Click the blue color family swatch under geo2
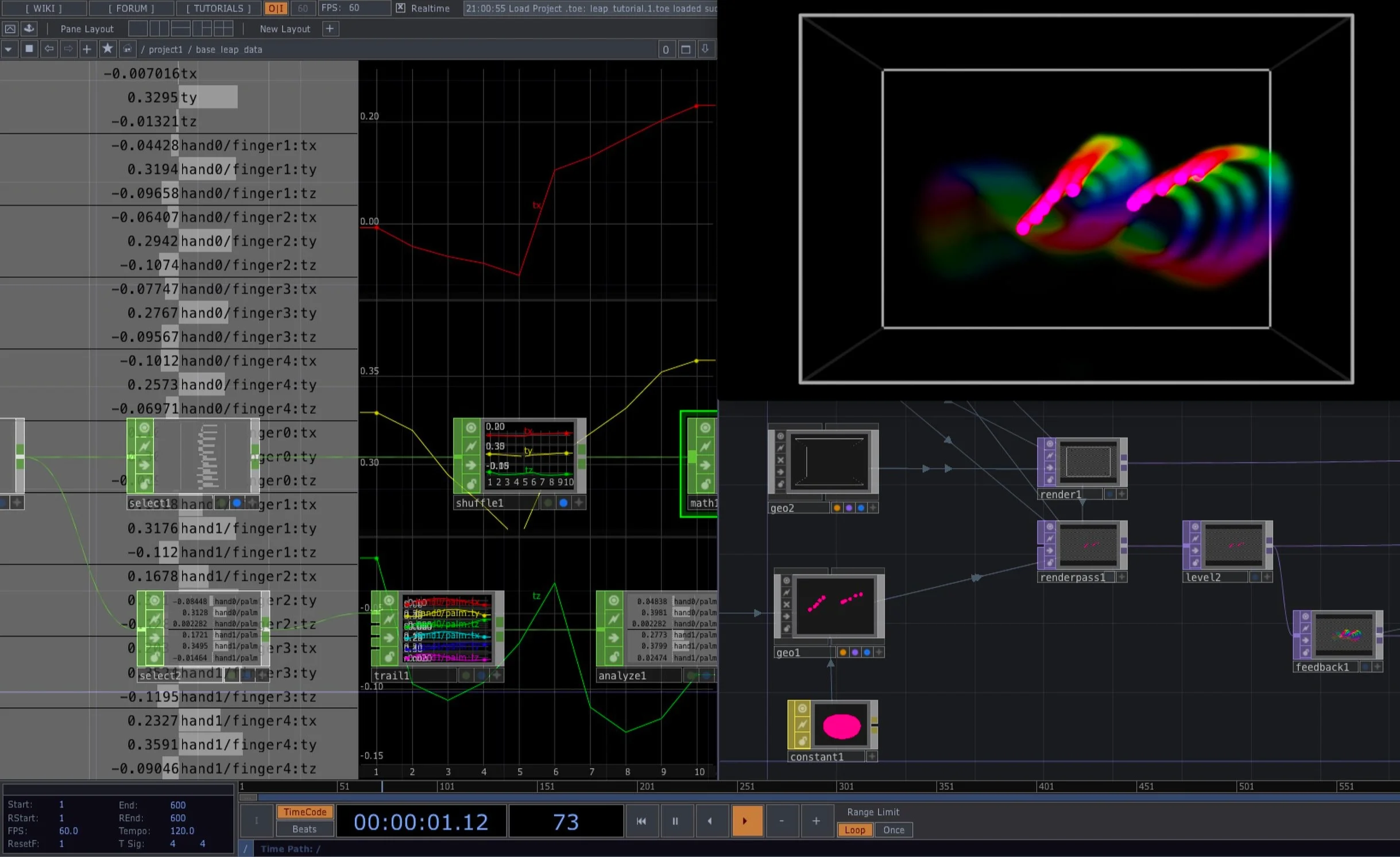The height and width of the screenshot is (857, 1400). pyautogui.click(x=862, y=507)
